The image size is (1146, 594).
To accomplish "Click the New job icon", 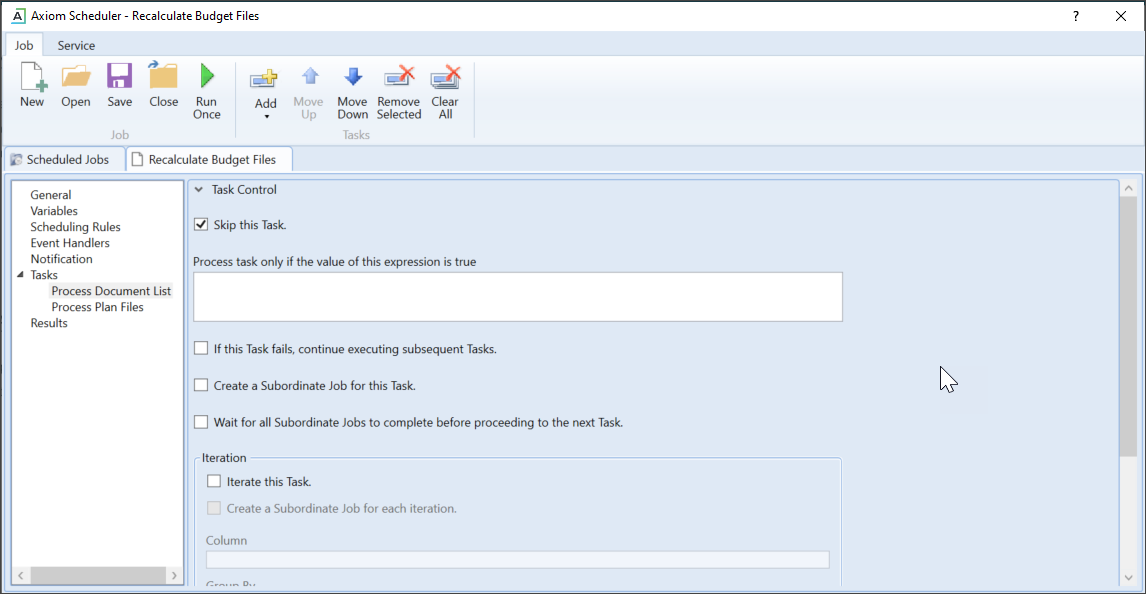I will [x=32, y=78].
